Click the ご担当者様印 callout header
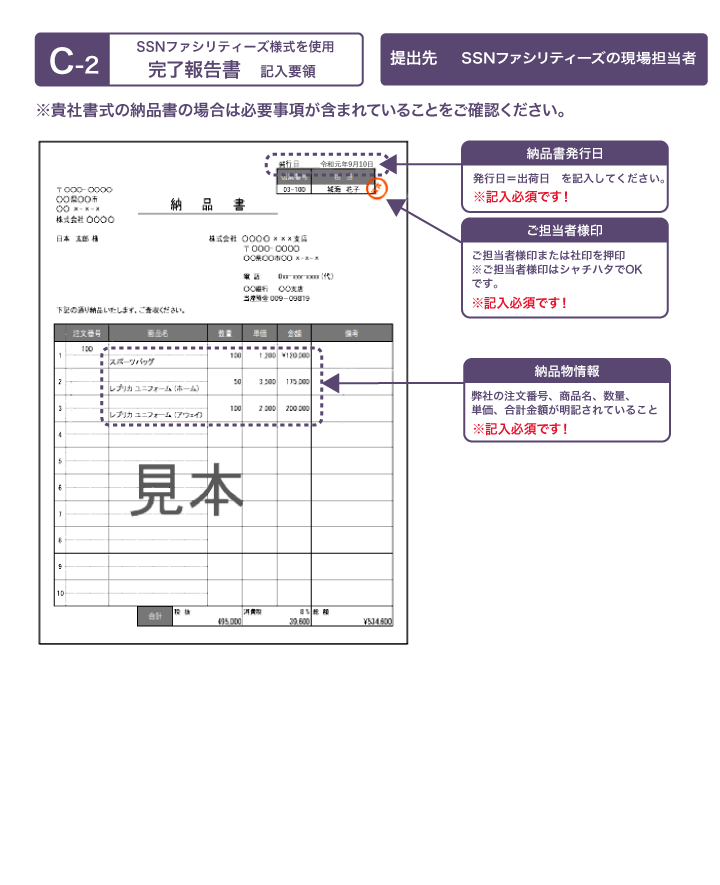Image resolution: width=720 pixels, height=885 pixels. [x=564, y=230]
